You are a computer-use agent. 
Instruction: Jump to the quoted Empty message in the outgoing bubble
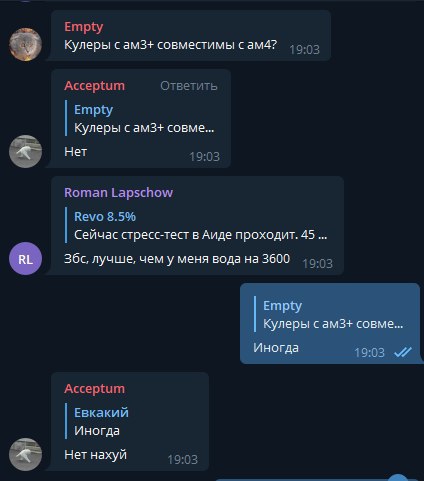point(329,314)
